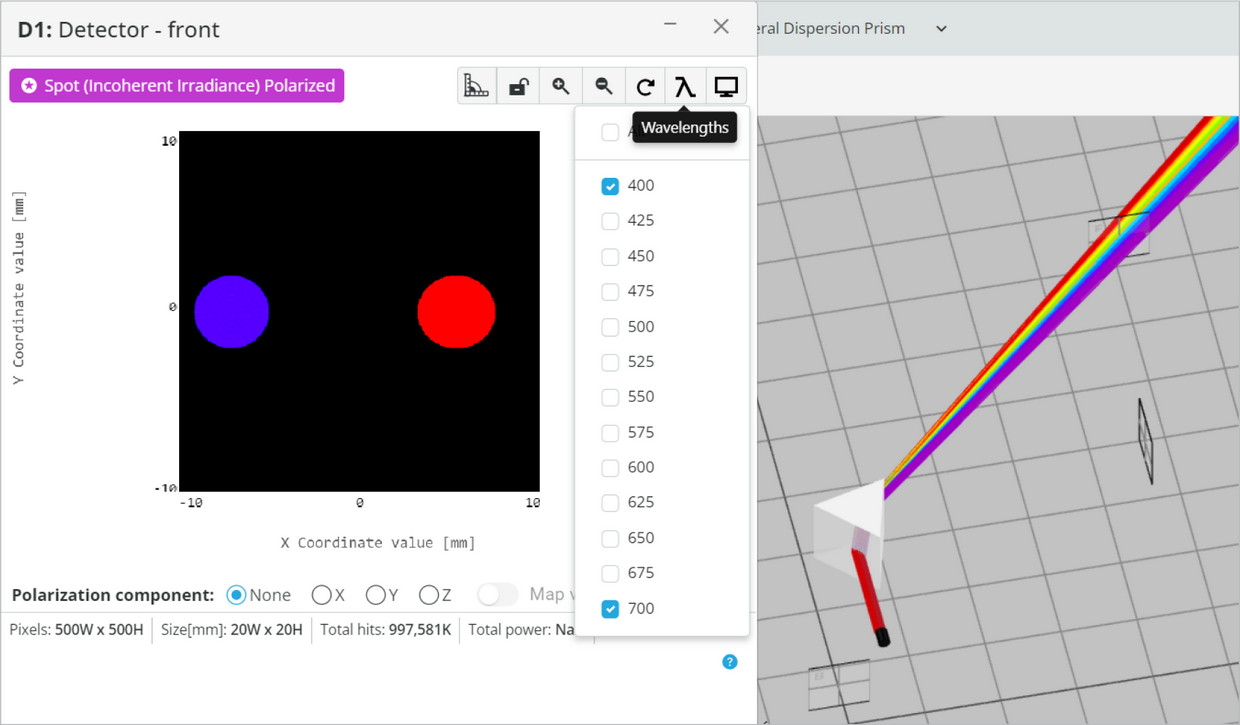Enable the 550 wavelength
The width and height of the screenshot is (1240, 725).
point(610,397)
